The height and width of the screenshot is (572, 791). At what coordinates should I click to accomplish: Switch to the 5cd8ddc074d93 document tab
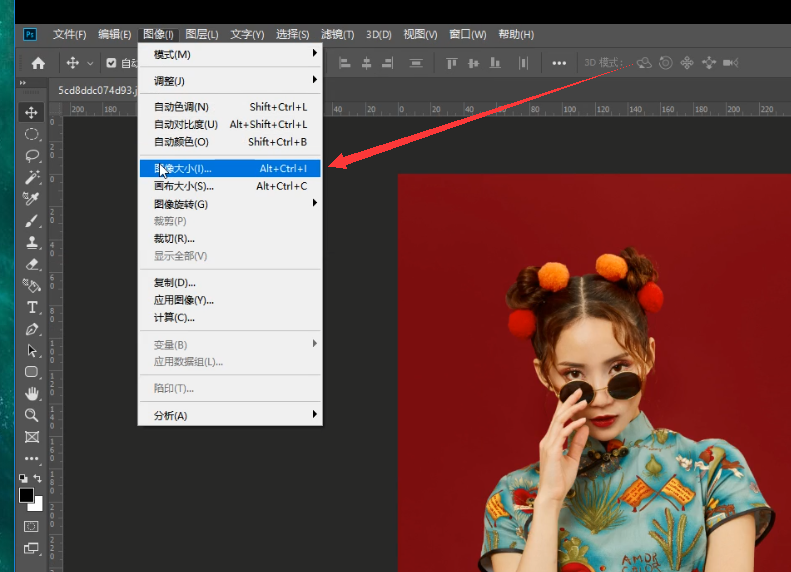(x=95, y=90)
